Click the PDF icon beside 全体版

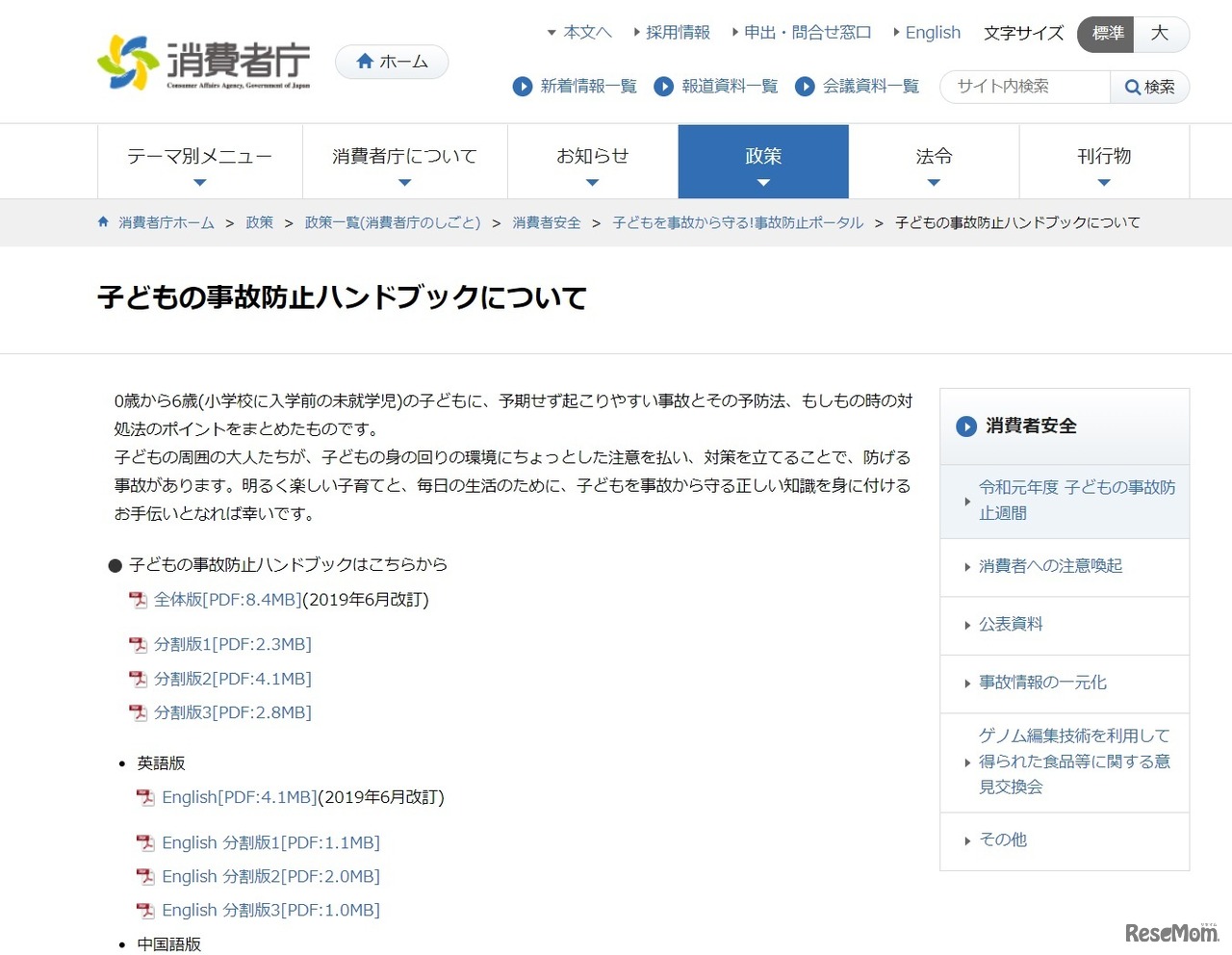[139, 600]
